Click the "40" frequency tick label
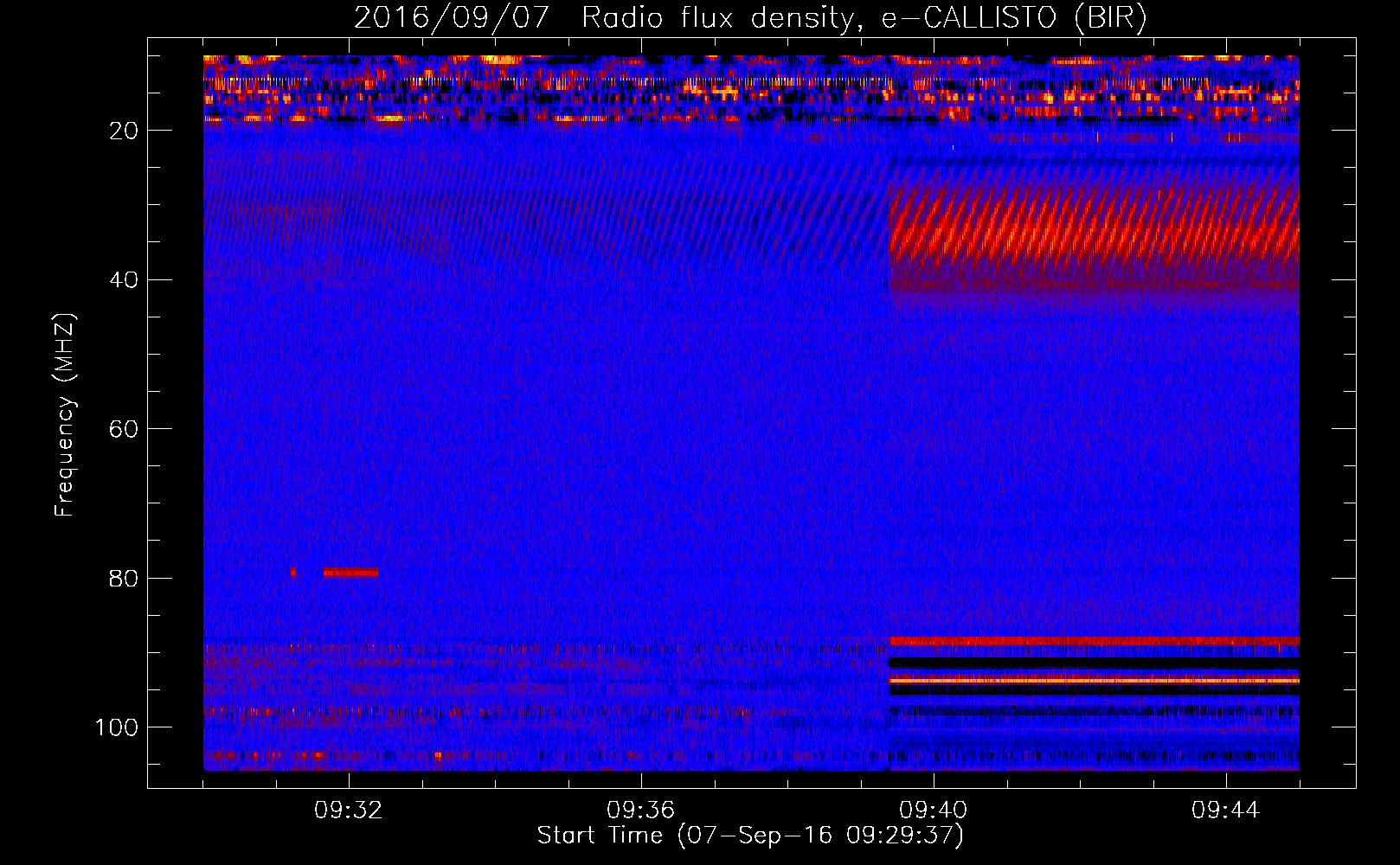This screenshot has height=865, width=1400. point(125,280)
